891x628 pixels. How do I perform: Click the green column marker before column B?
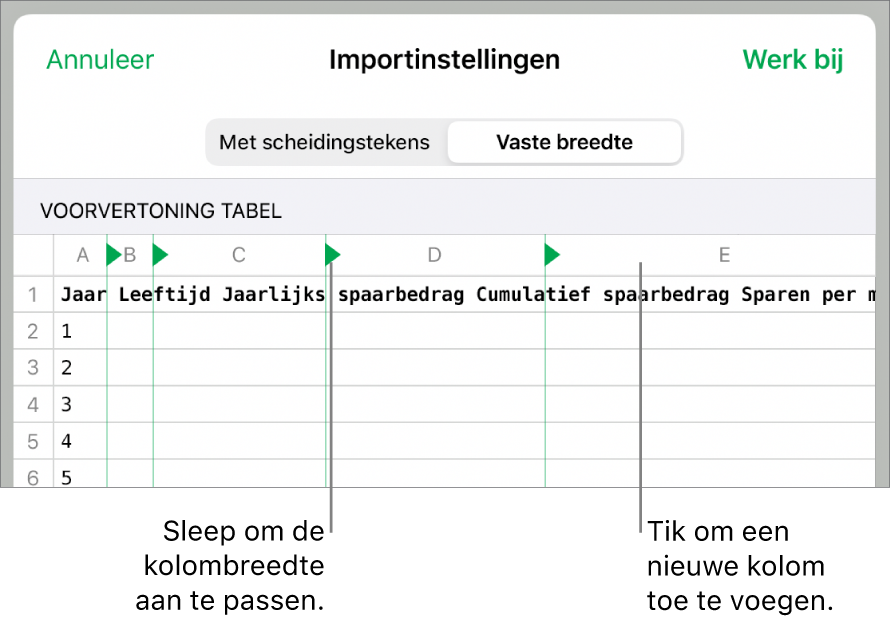[x=113, y=255]
